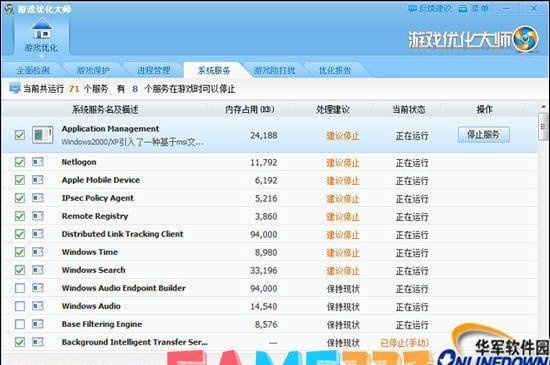Check the Windows Audio checkbox
The width and height of the screenshot is (550, 365).
[x=20, y=306]
